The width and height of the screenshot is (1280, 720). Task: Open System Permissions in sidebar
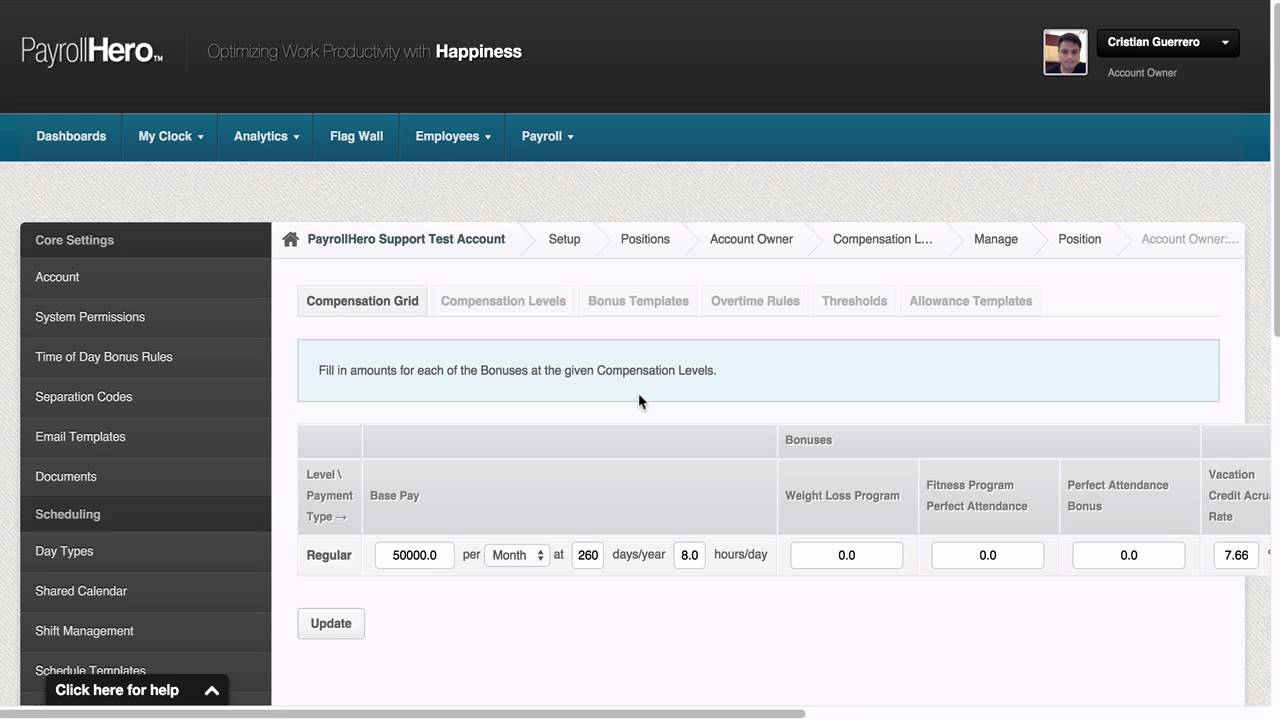[145, 317]
